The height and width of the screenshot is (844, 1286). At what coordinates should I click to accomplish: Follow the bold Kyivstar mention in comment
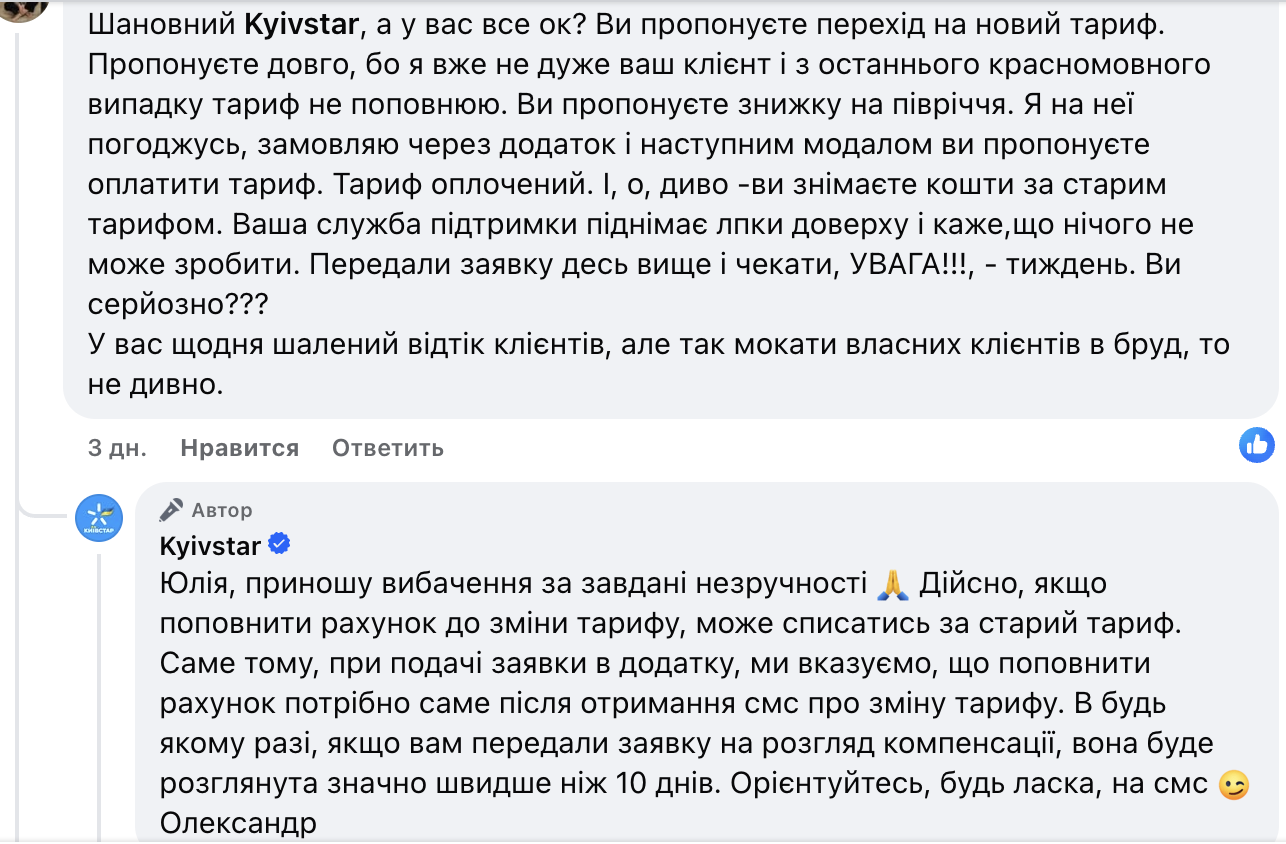coord(301,25)
